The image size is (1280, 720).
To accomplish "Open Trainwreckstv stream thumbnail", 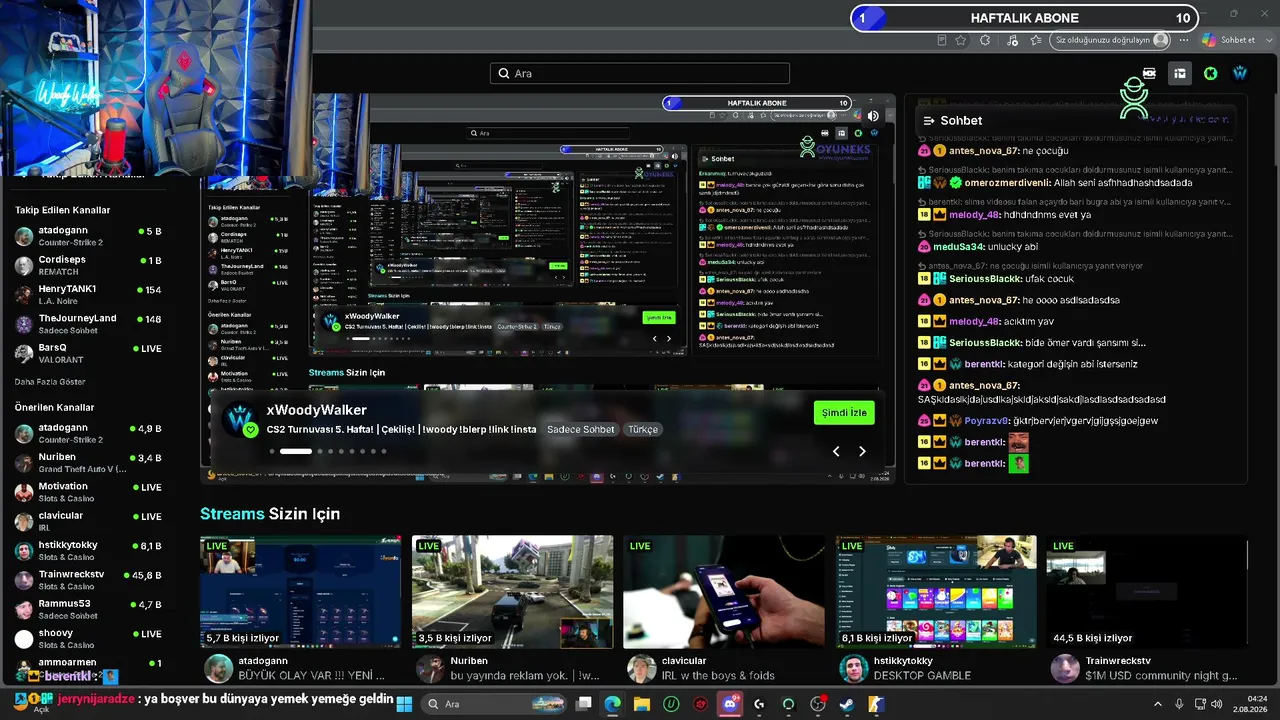I will pos(1148,592).
